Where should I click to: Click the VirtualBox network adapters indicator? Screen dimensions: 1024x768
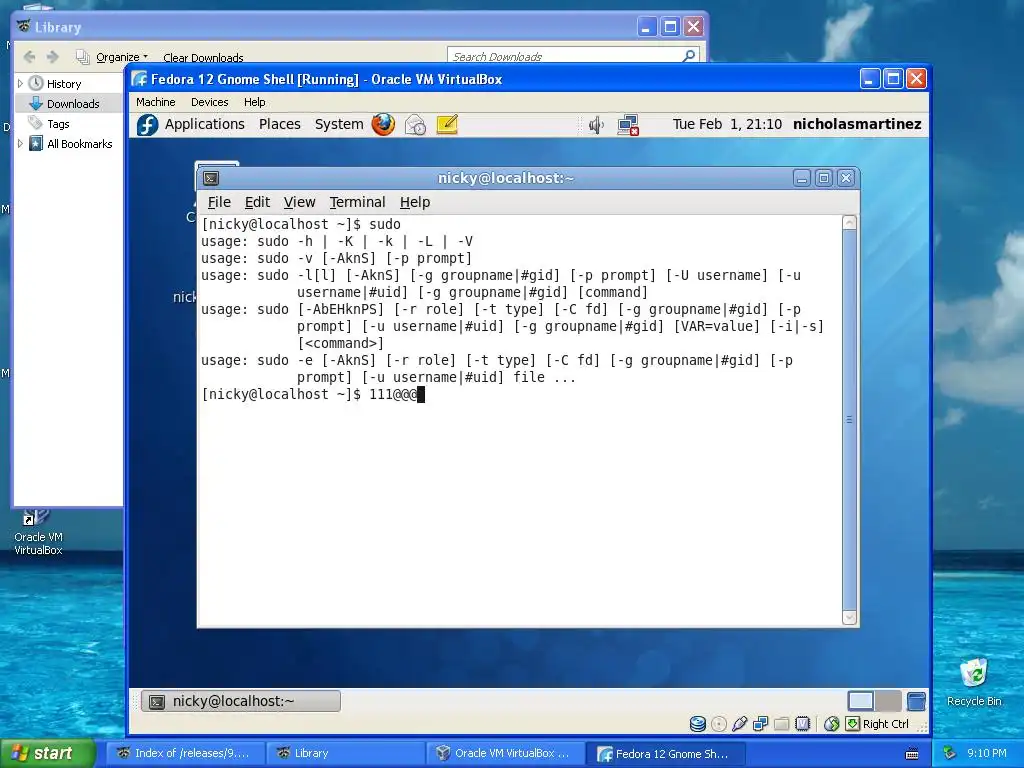pyautogui.click(x=760, y=724)
